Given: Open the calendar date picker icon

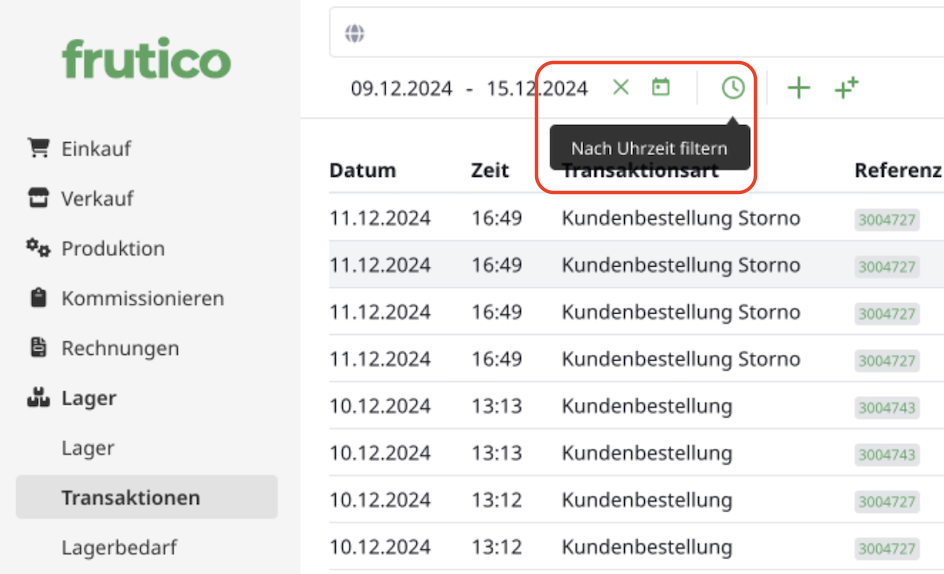Looking at the screenshot, I should pos(660,88).
